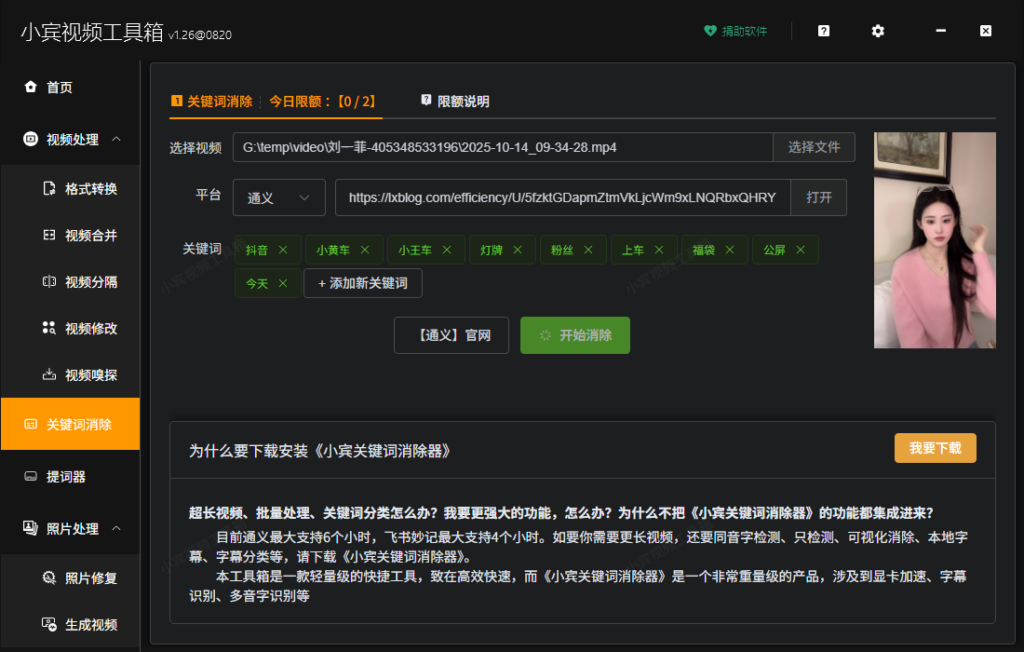Viewport: 1024px width, 652px height.
Task: Open settings via the gear icon
Action: pos(877,31)
